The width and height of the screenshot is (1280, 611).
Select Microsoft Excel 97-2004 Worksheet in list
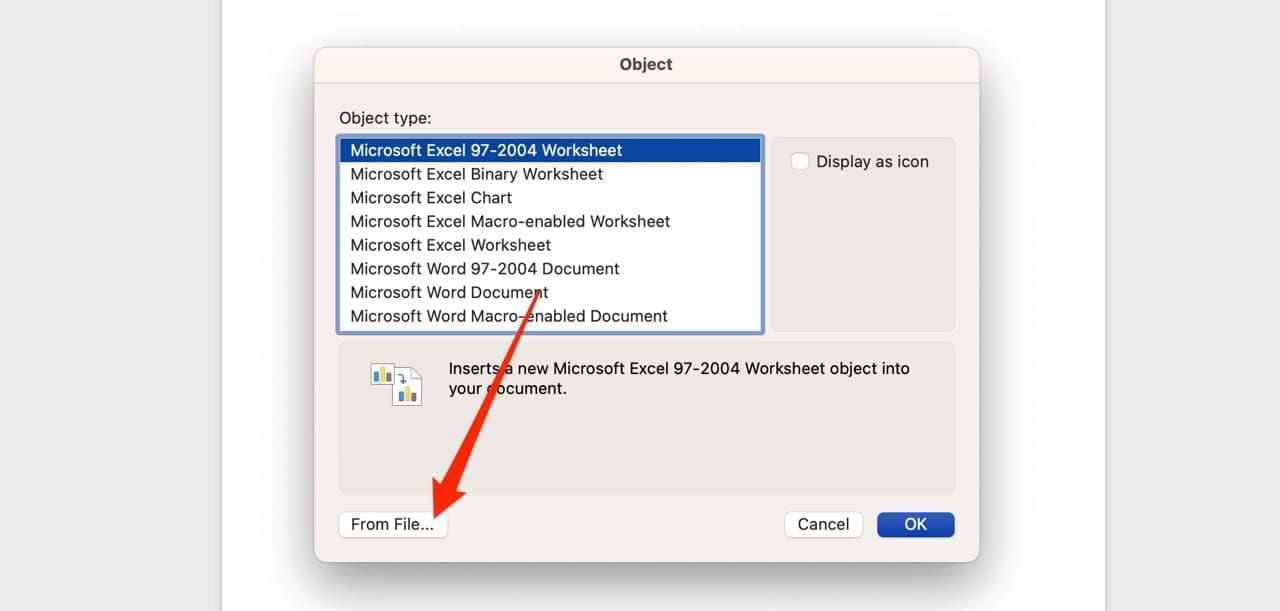click(x=486, y=150)
